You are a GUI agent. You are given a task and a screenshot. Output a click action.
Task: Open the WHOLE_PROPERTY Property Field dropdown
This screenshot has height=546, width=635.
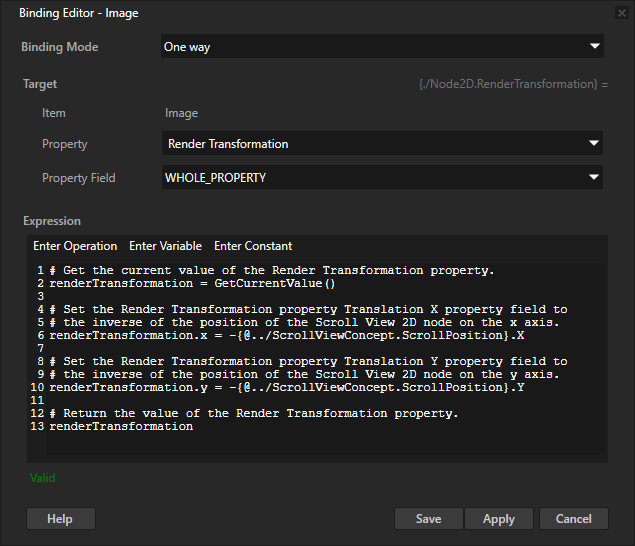point(382,178)
